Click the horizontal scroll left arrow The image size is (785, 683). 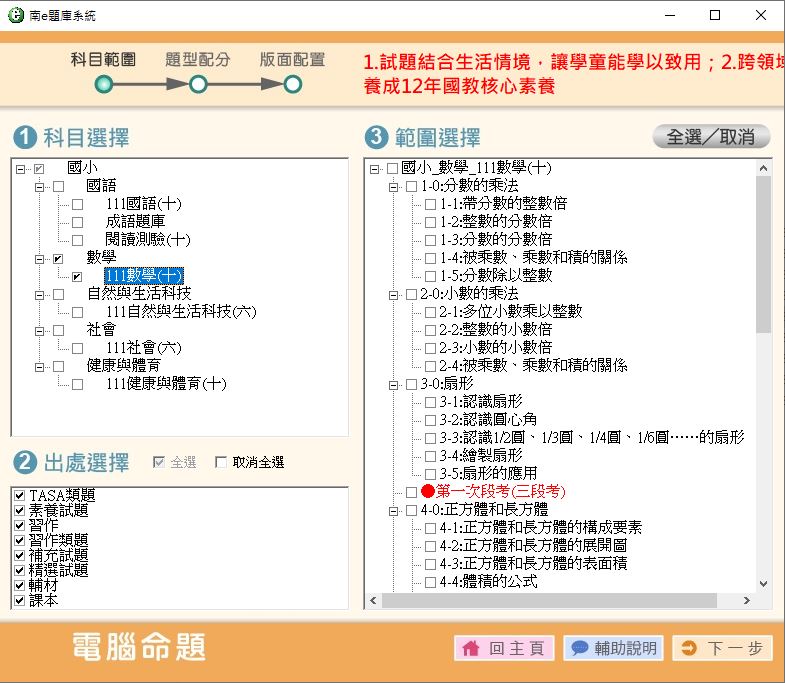click(x=373, y=600)
